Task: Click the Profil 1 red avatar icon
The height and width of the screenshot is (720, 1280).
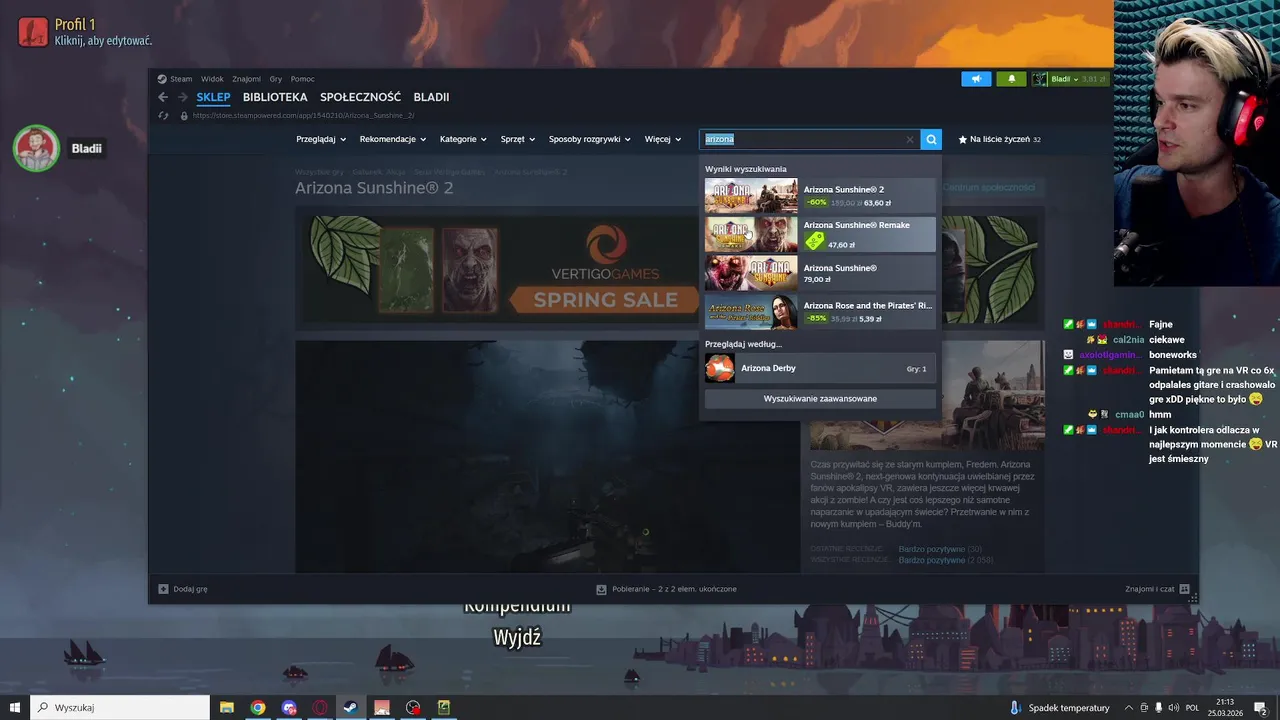Action: [33, 32]
